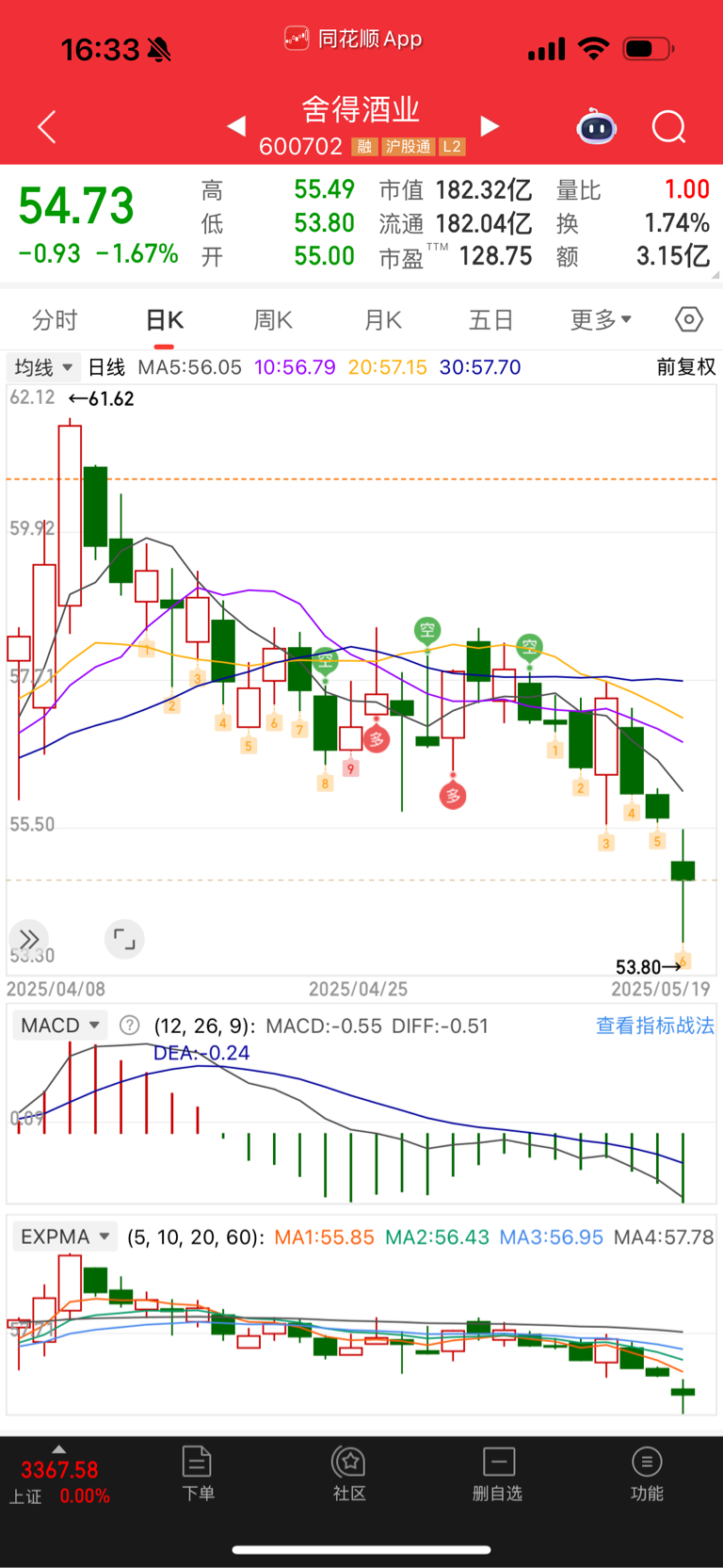Expand the 上证 index bar arrow
723x1568 pixels.
pyautogui.click(x=59, y=1449)
